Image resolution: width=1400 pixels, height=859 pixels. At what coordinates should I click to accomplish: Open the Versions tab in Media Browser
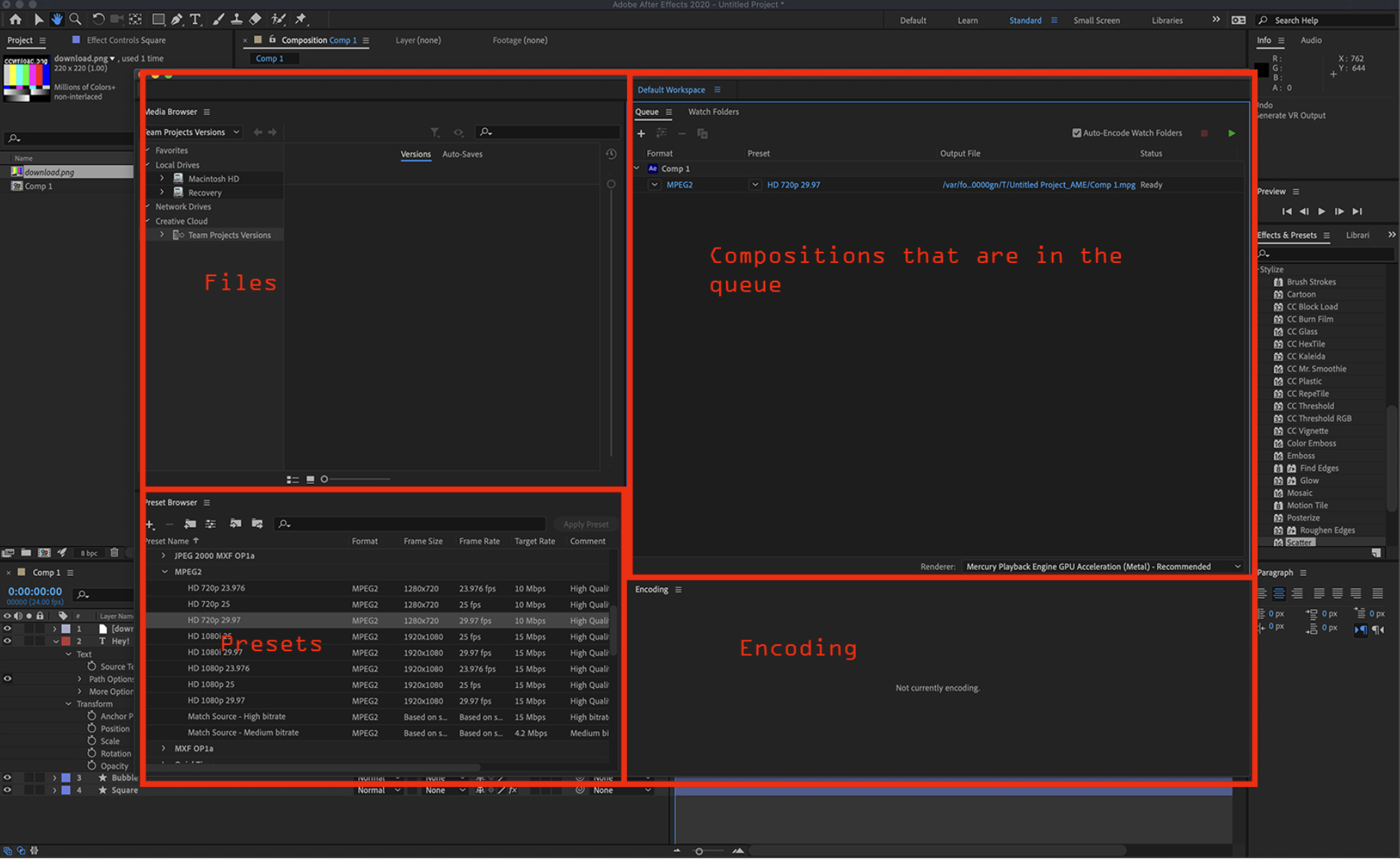coord(416,154)
